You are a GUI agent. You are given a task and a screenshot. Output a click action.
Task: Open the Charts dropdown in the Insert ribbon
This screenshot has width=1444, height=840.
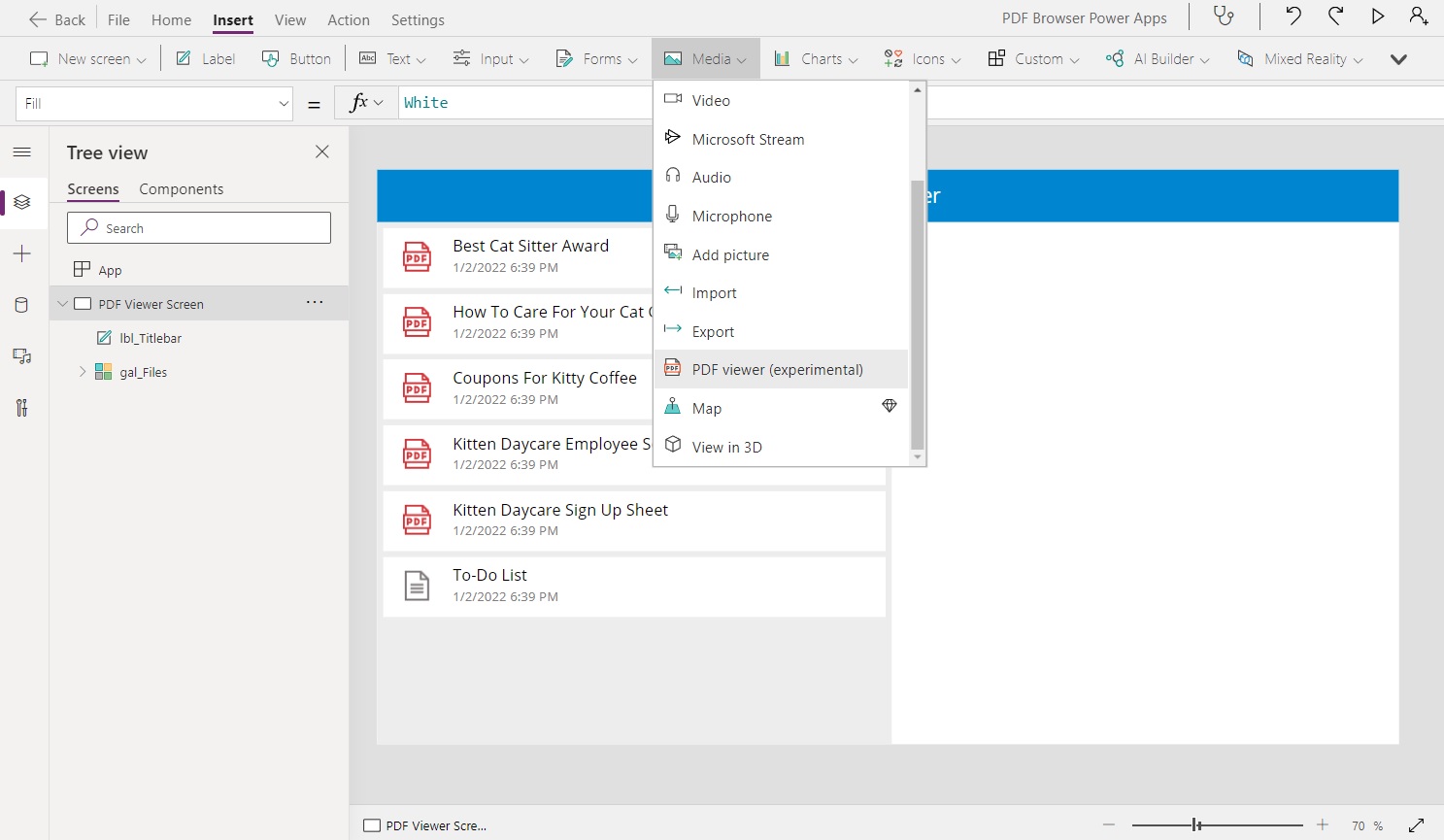[x=815, y=58]
